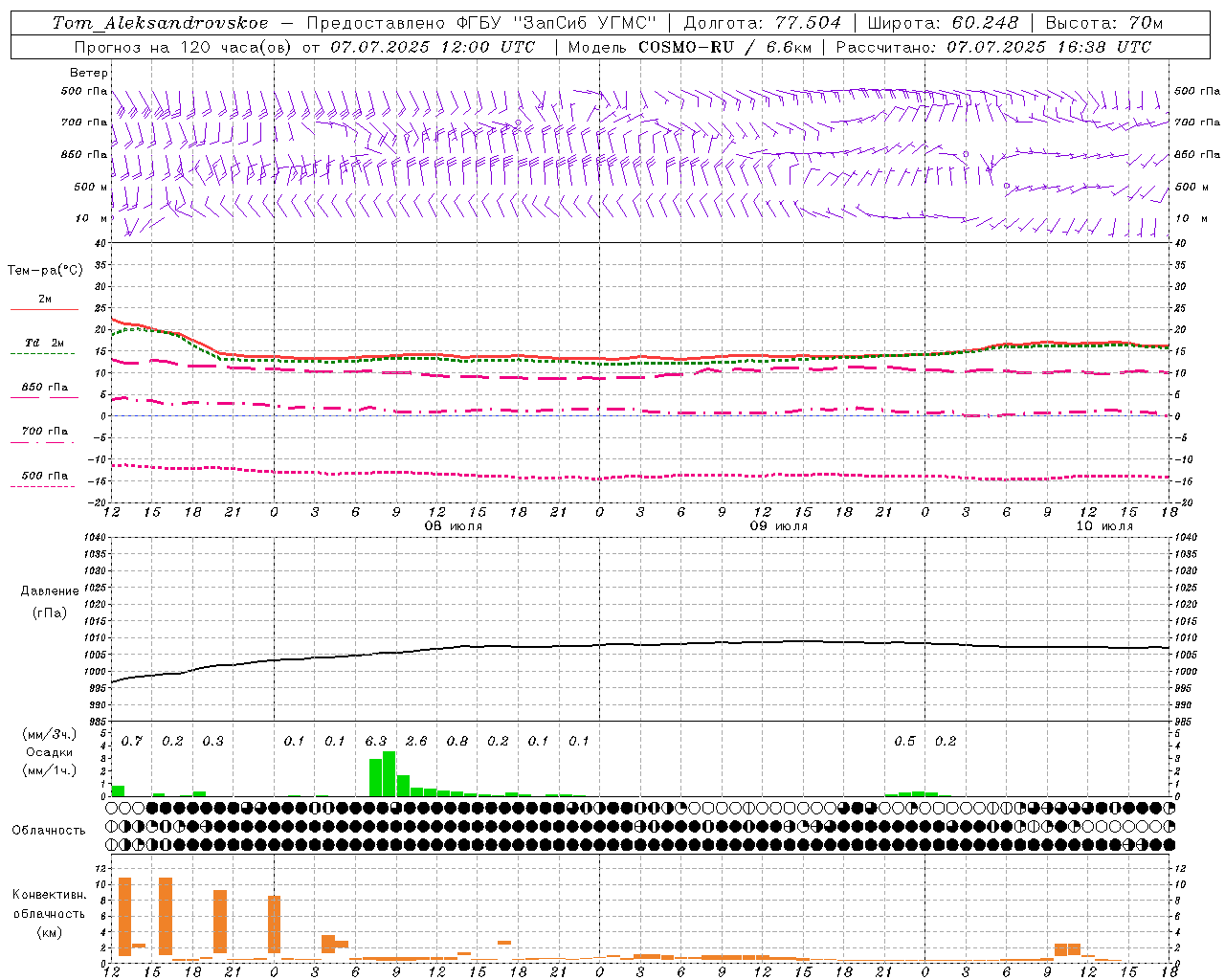Click the model name COSMO-RU / 6.6км

coord(726,47)
